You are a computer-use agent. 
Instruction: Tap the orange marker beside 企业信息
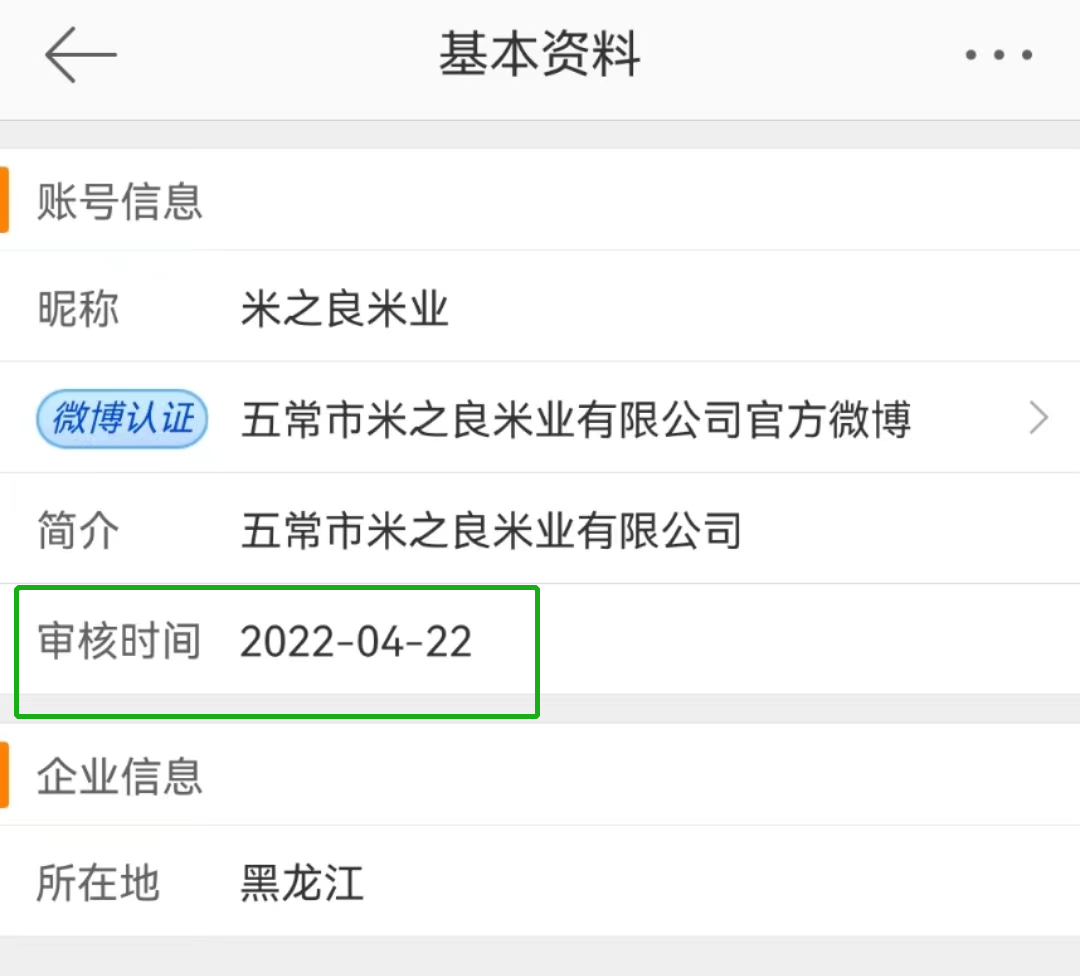4,776
